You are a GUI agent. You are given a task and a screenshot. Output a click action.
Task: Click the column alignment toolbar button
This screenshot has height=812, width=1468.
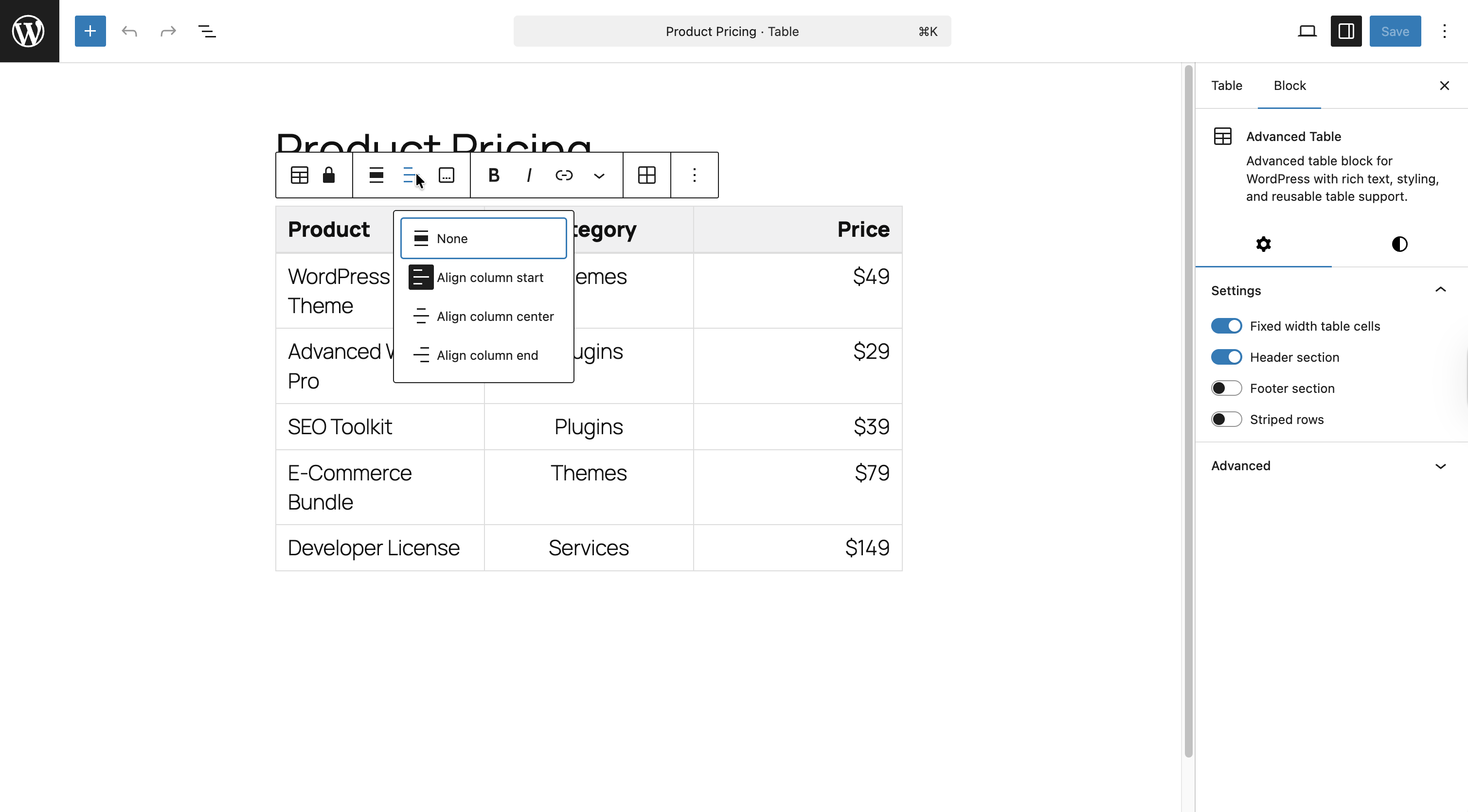[x=411, y=175]
